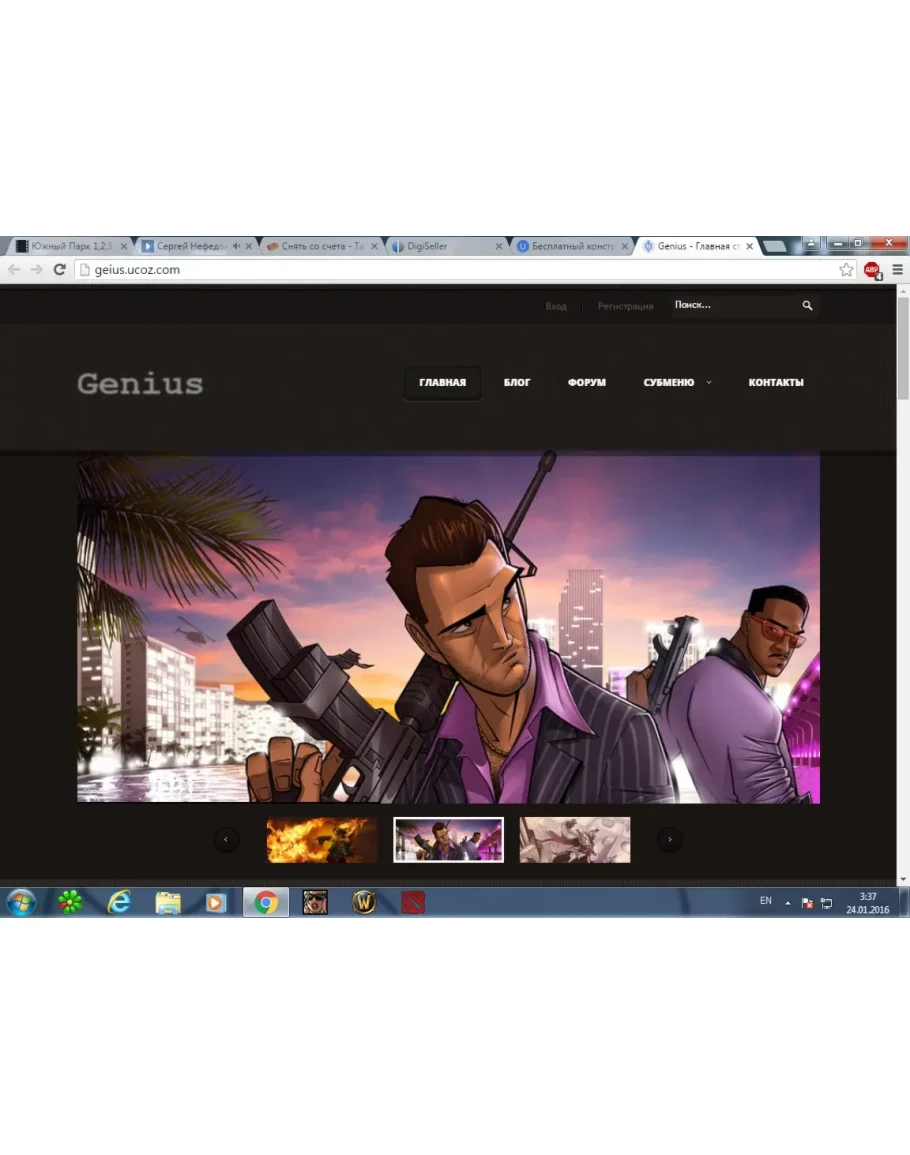Image resolution: width=910 pixels, height=1155 pixels.
Task: Go to the БЛОГ menu item
Action: point(517,383)
